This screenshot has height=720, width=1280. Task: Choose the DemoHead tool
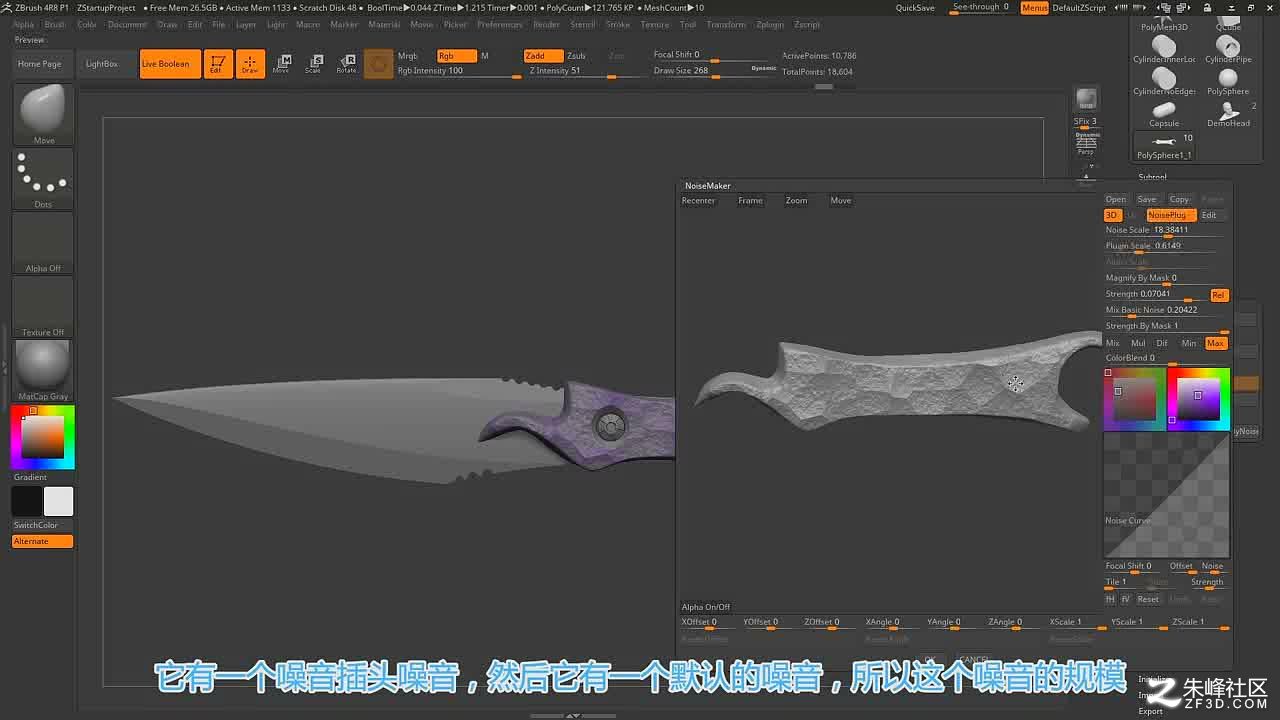[1228, 114]
